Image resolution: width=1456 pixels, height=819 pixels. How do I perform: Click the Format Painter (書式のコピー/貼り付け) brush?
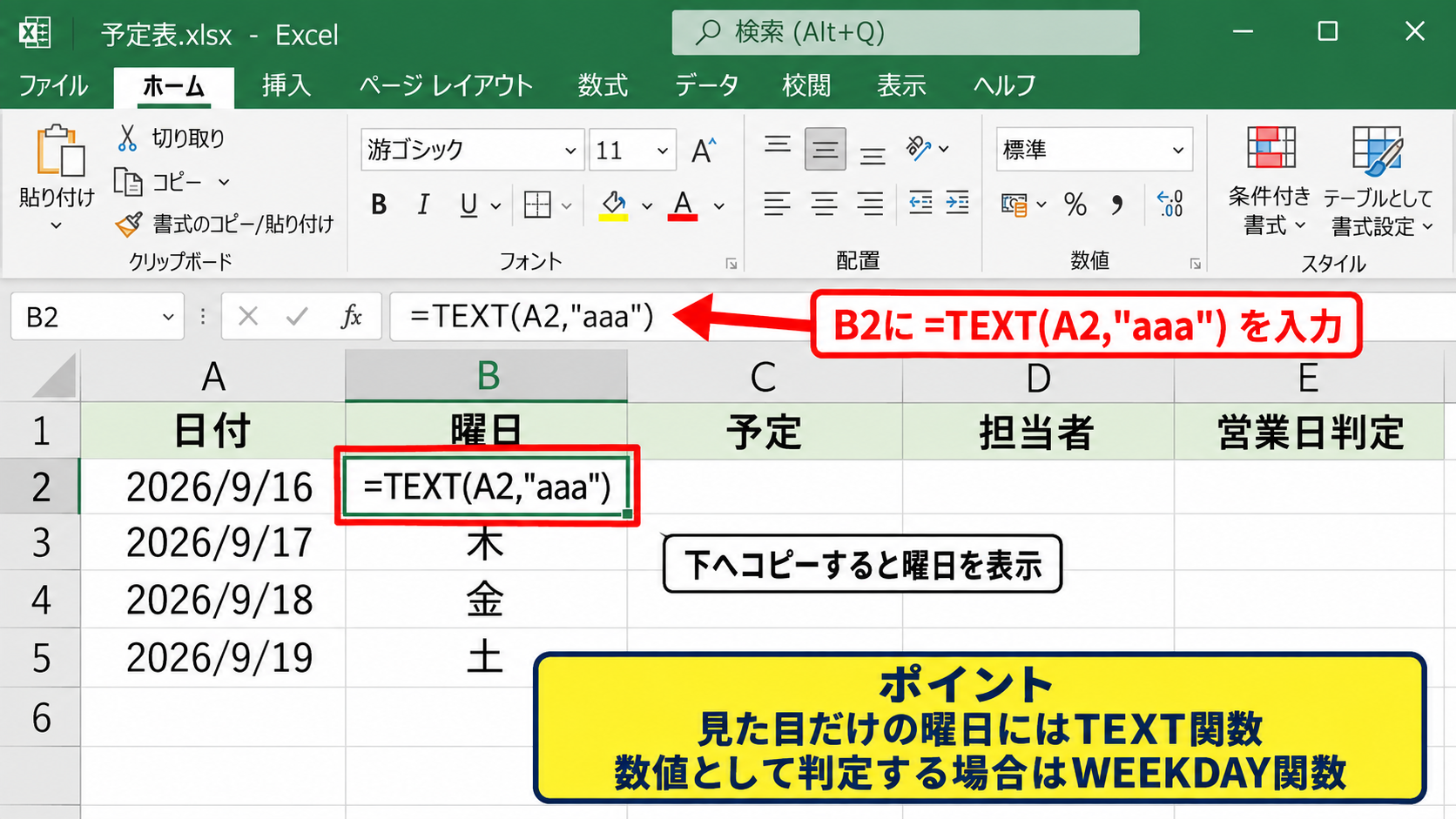pyautogui.click(x=128, y=225)
